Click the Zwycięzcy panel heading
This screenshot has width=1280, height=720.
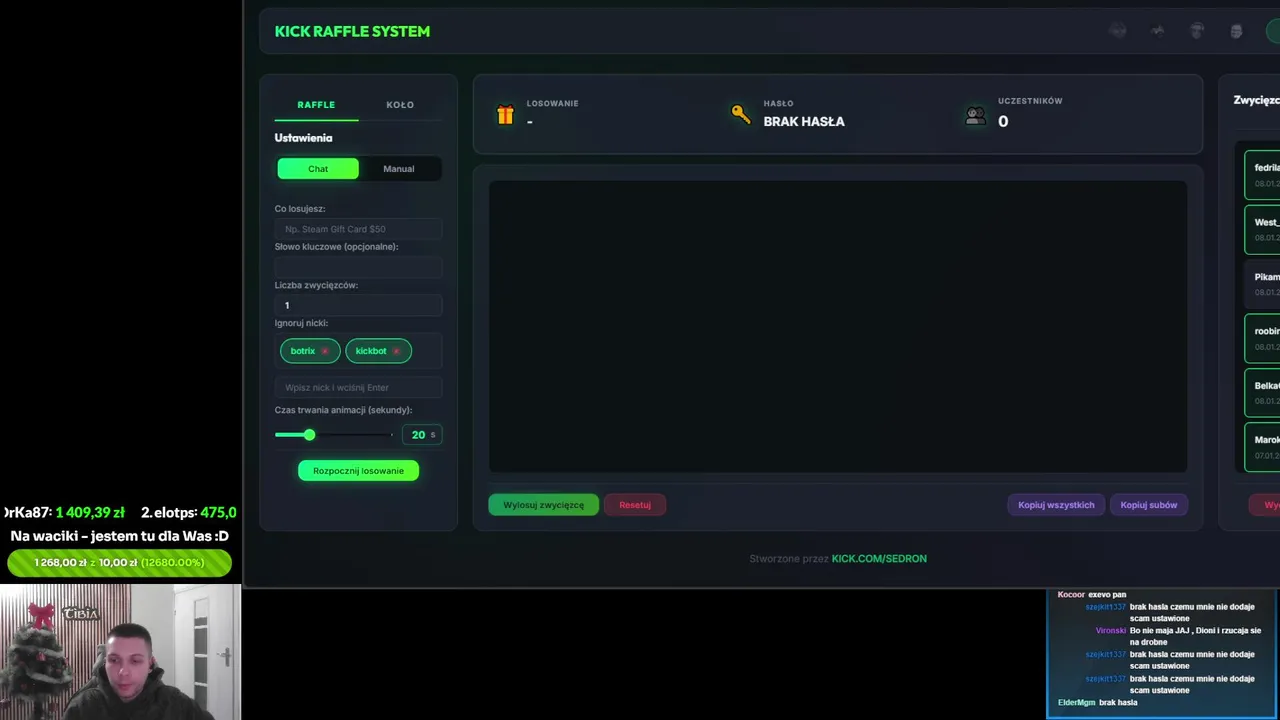(1256, 100)
